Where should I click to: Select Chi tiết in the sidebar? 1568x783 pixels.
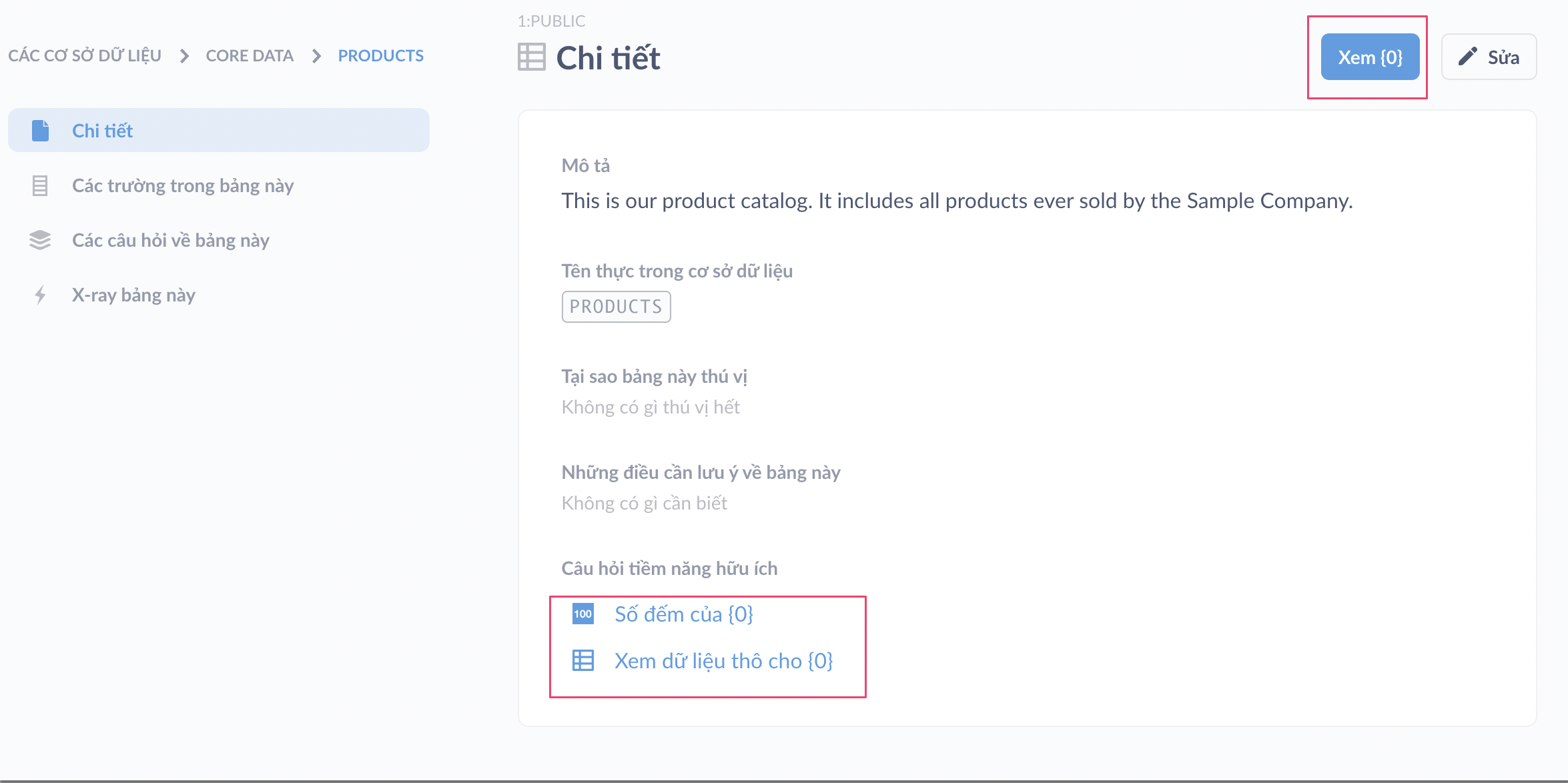pos(103,130)
